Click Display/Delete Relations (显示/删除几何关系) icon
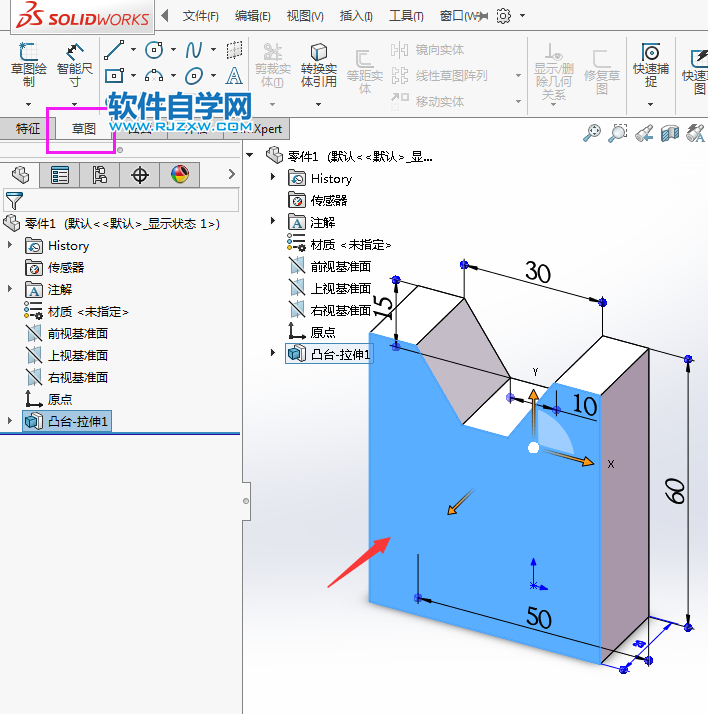The image size is (708, 714). (x=553, y=51)
